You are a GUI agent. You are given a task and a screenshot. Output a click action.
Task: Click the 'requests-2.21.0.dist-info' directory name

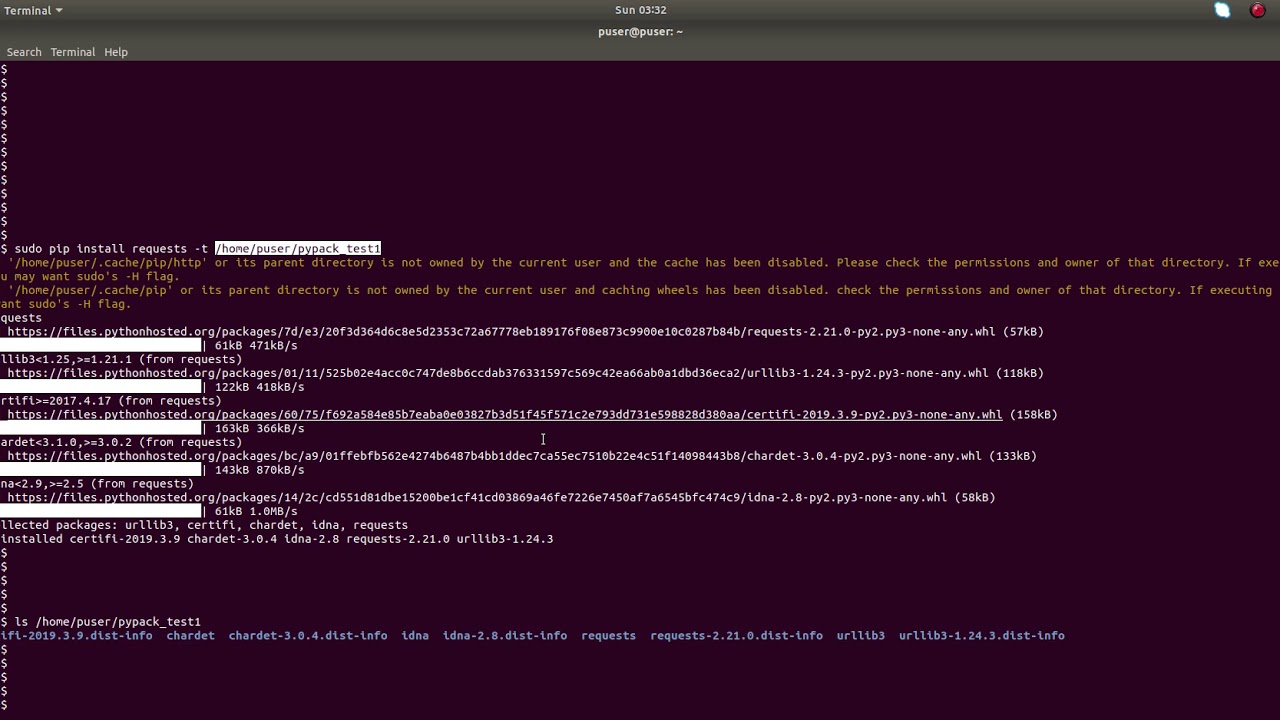(737, 636)
